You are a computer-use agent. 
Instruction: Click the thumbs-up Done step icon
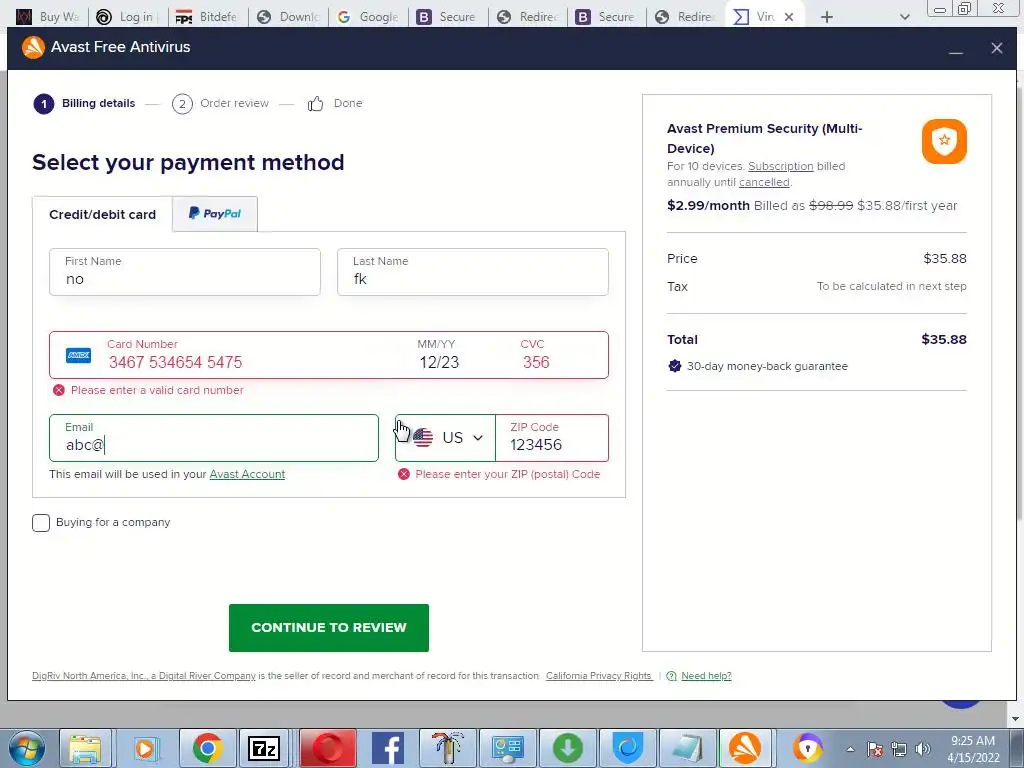tap(315, 103)
